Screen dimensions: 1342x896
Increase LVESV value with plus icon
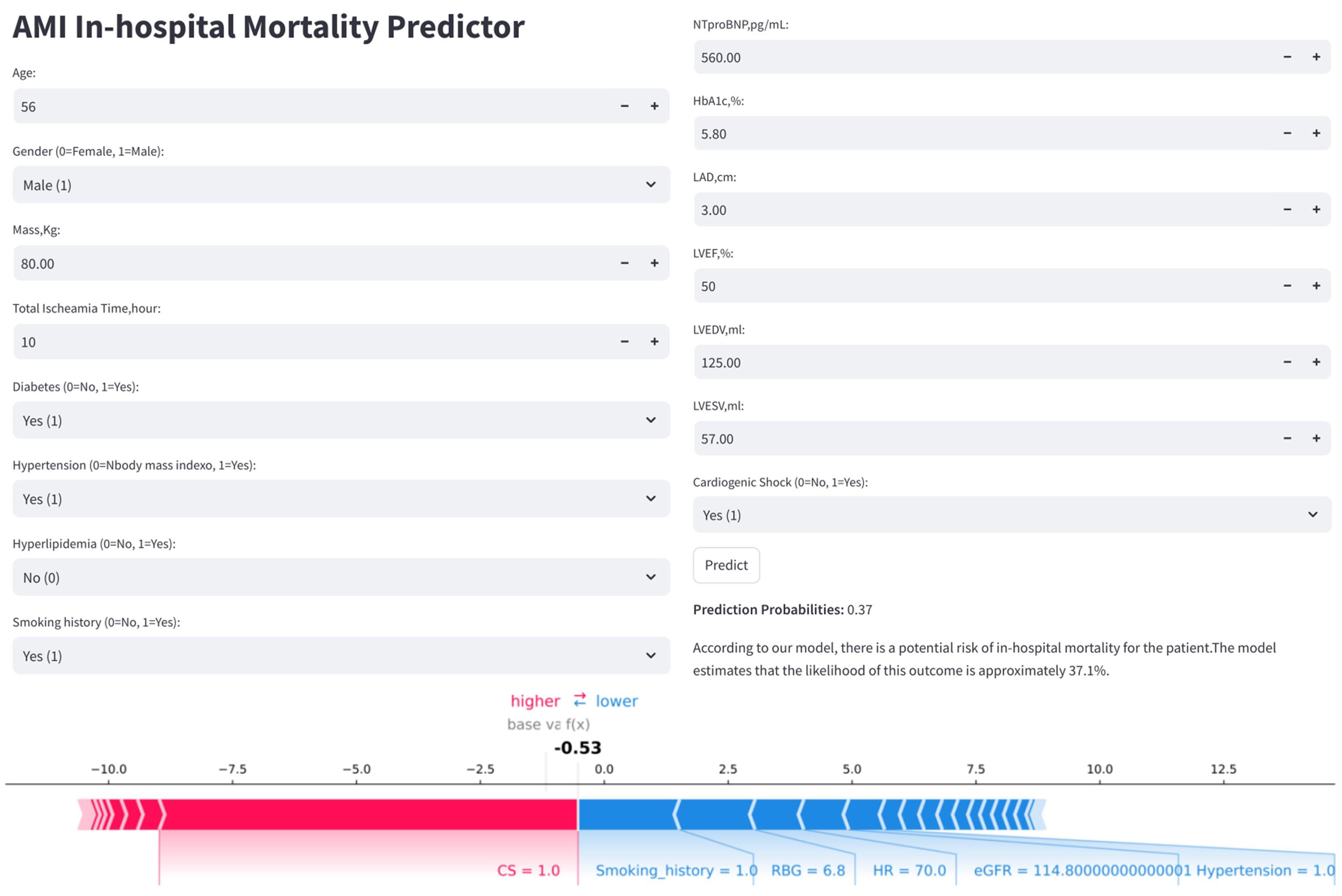coord(1316,438)
